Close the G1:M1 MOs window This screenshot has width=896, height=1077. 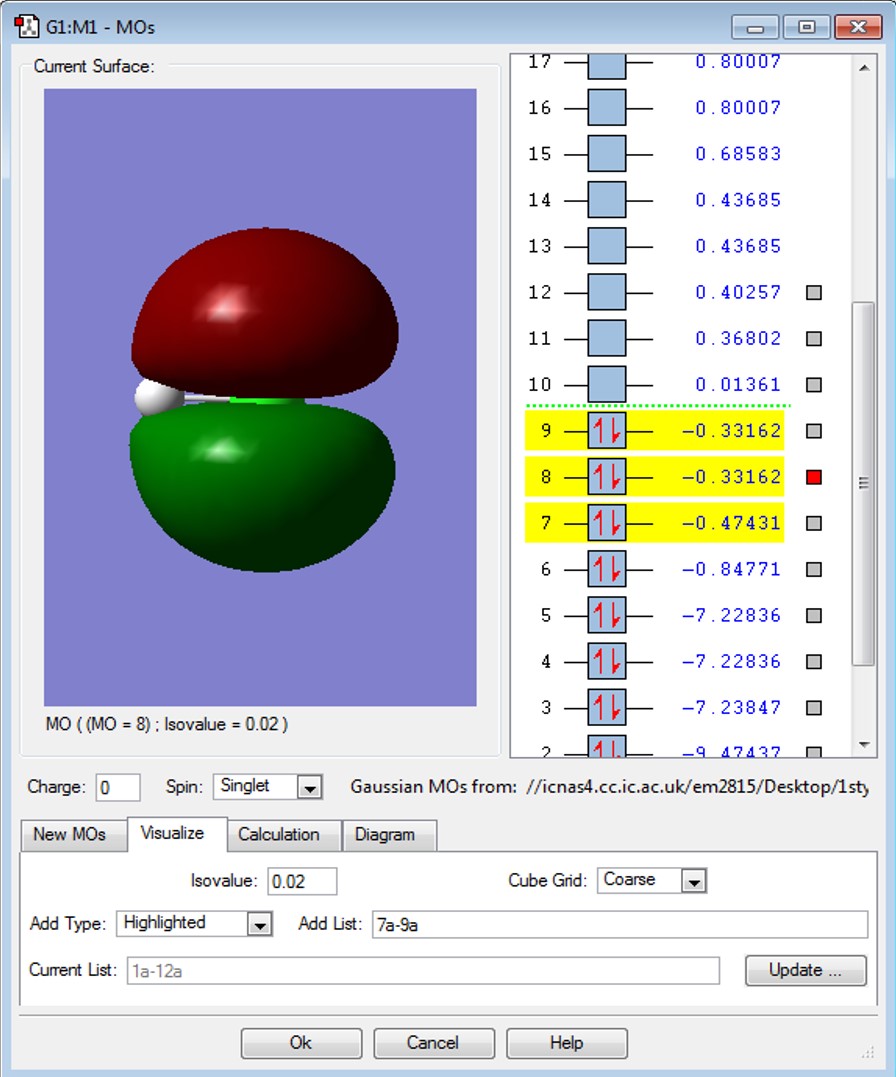858,27
